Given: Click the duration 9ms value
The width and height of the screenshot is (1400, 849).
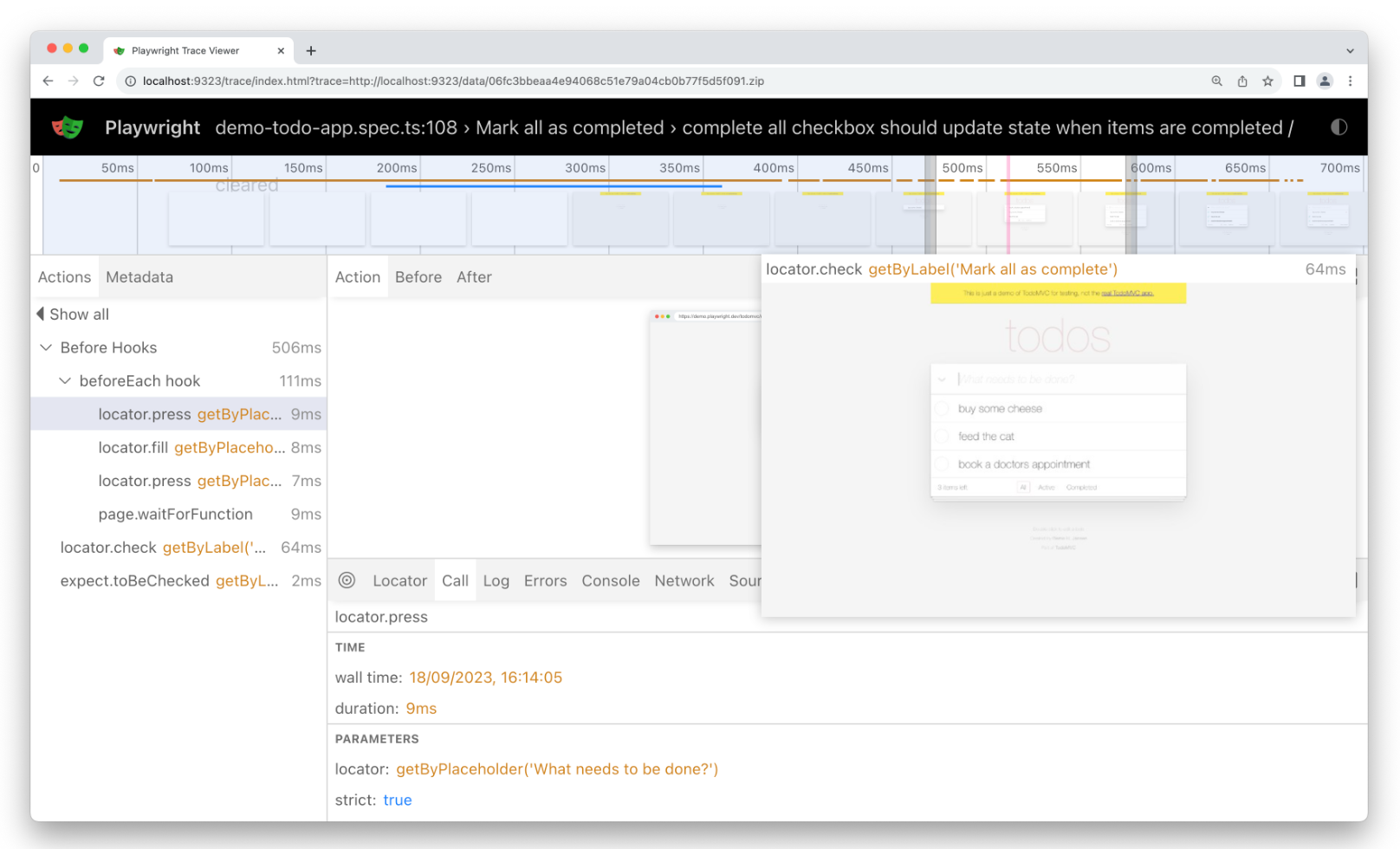Looking at the screenshot, I should tap(421, 709).
